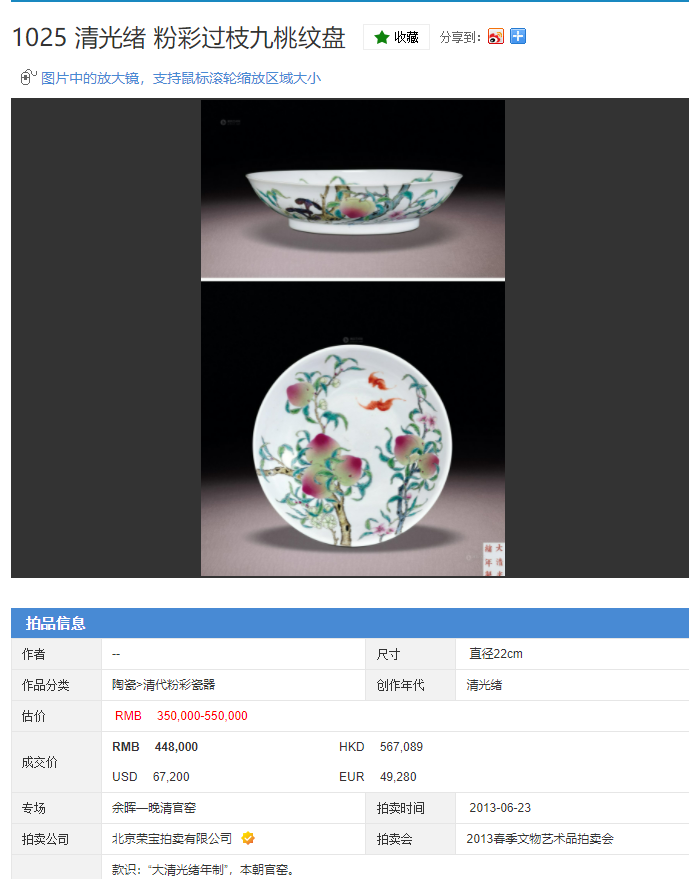The image size is (689, 879).
Task: Share to Weibo icon
Action: 496,36
